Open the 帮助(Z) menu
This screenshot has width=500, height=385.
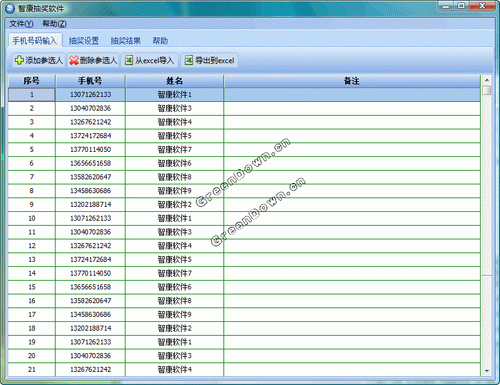[54, 24]
